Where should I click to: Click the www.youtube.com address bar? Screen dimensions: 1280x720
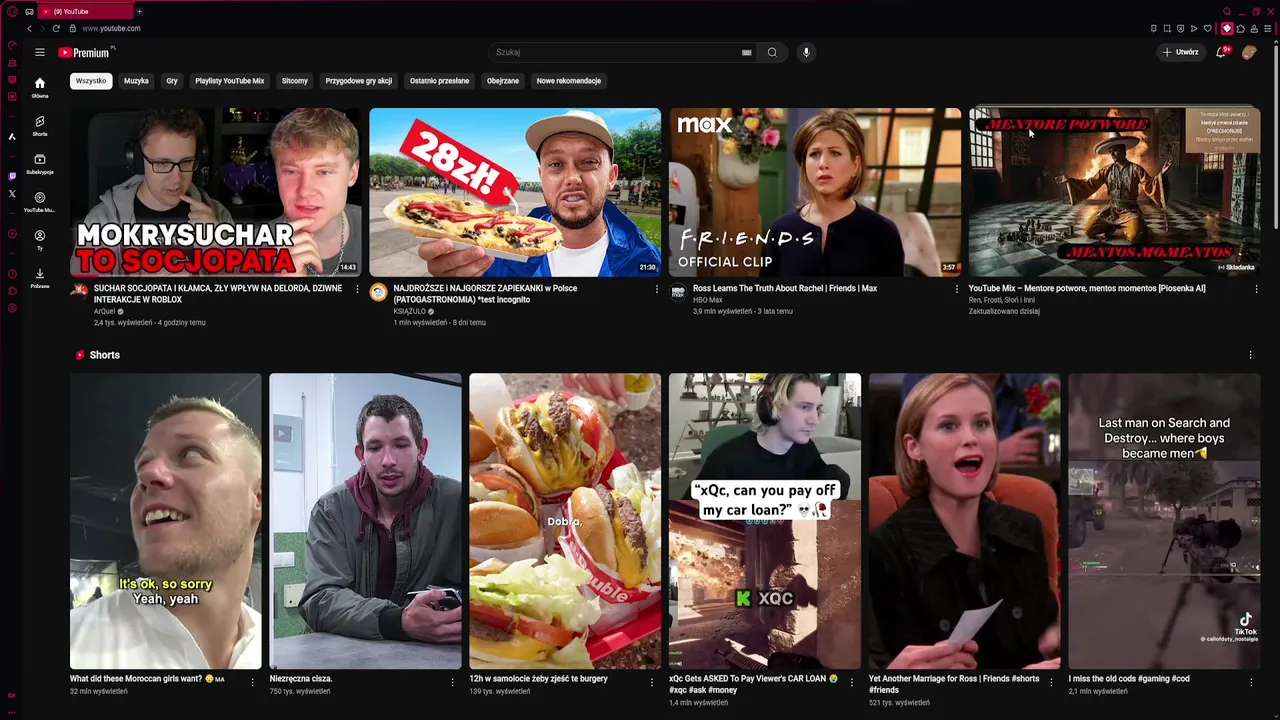(x=111, y=28)
